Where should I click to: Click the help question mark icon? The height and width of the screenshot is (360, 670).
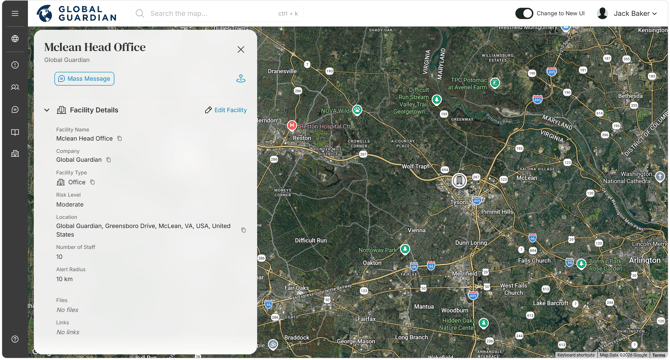15,339
